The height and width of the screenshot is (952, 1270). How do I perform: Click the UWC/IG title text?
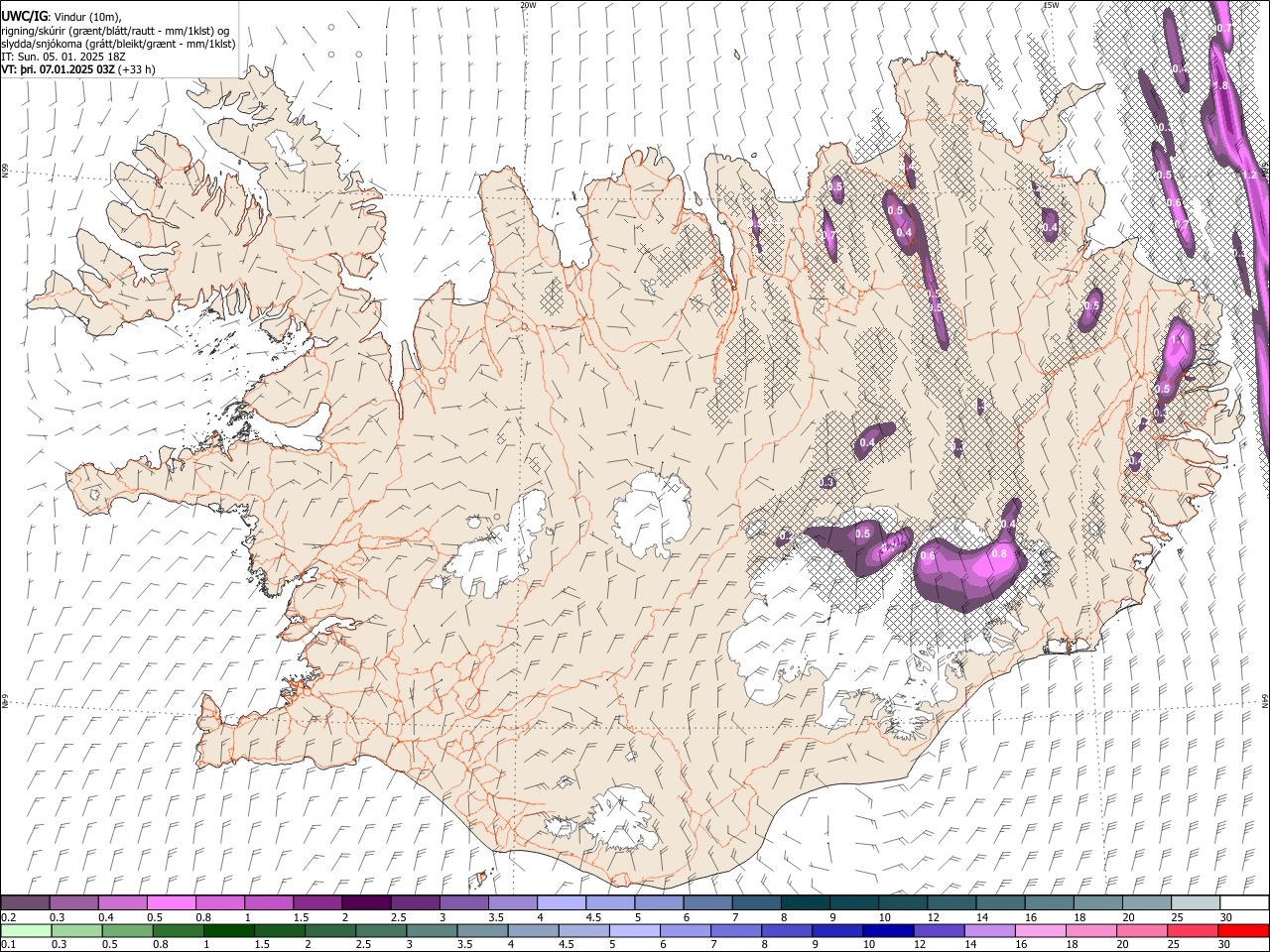24,16
